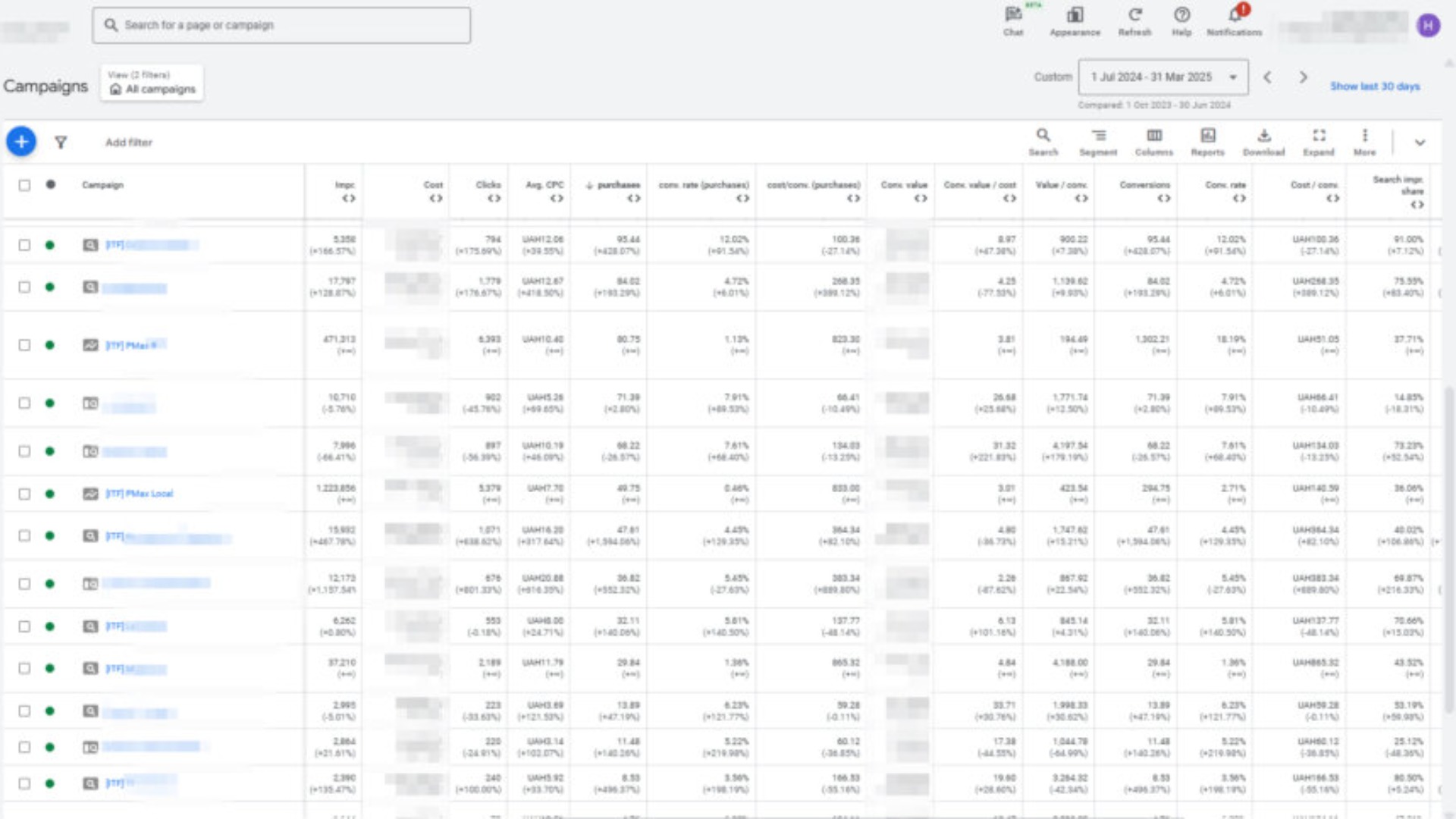
Task: Open the Reports tool
Action: point(1207,141)
